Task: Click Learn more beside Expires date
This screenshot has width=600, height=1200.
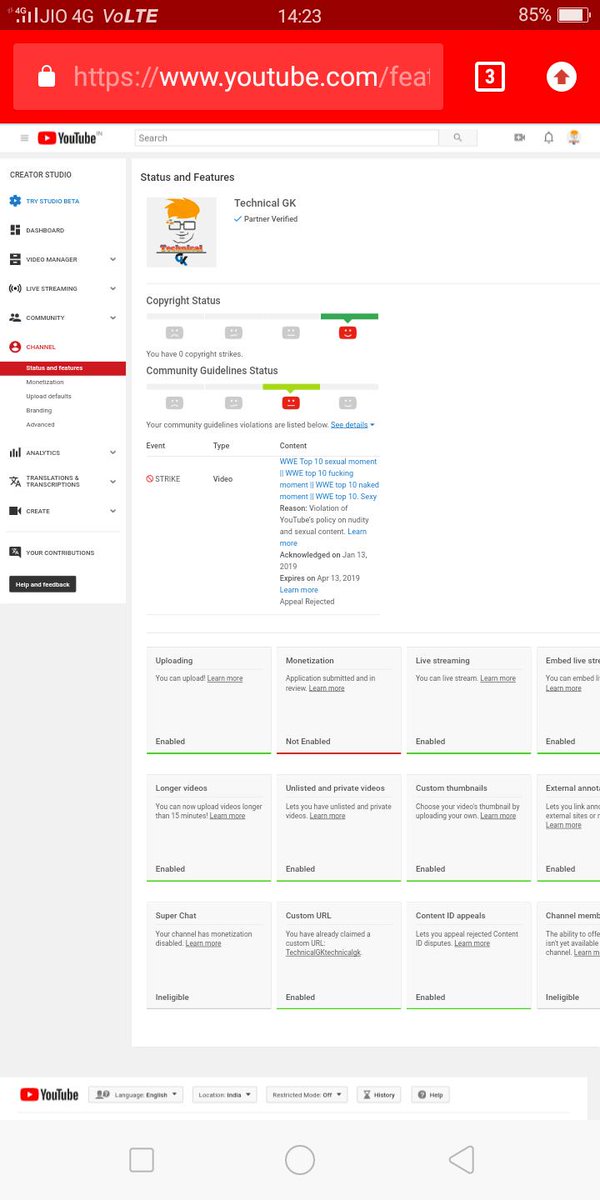Action: (299, 590)
